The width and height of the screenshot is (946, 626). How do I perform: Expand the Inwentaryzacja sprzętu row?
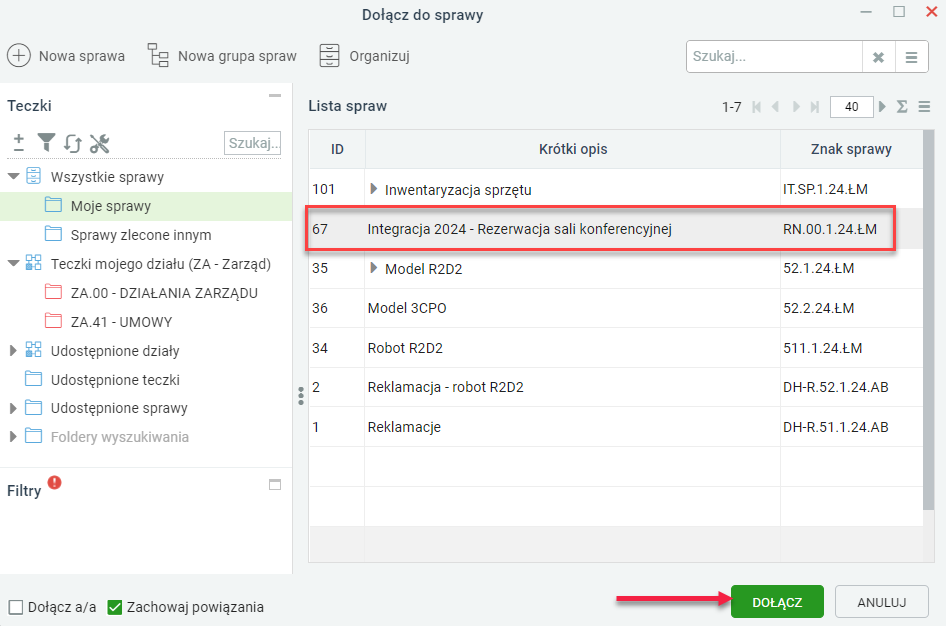(373, 189)
